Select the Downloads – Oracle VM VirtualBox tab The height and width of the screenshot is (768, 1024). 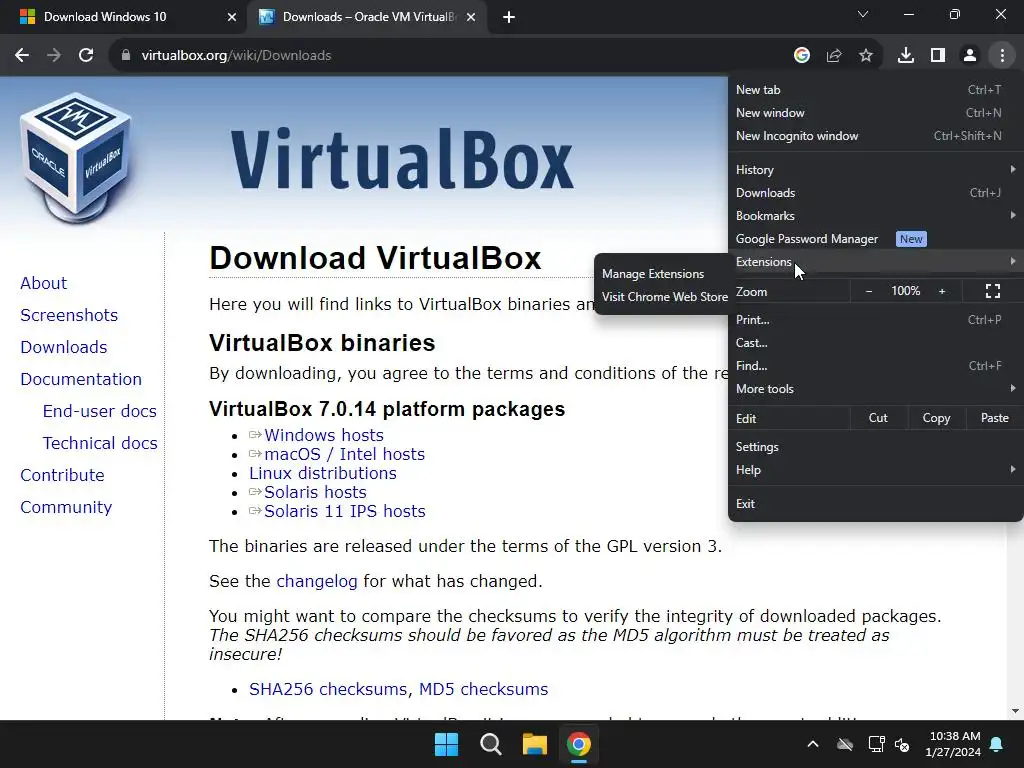(x=367, y=17)
